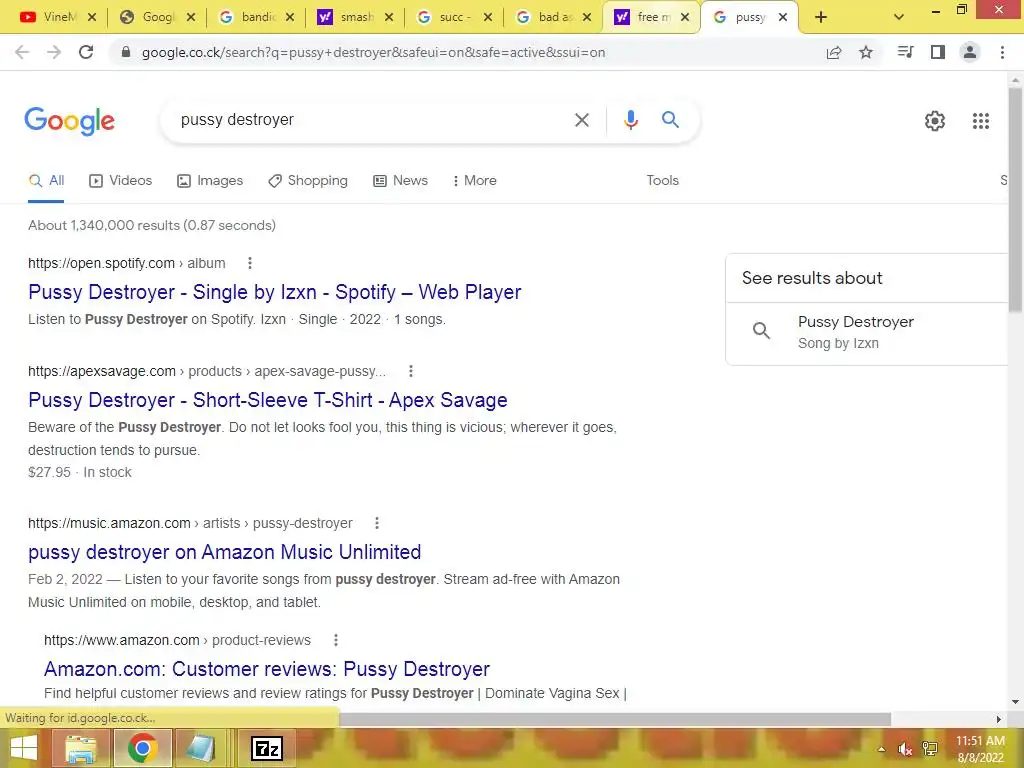The image size is (1024, 768).
Task: Open Google quick settings gear
Action: [935, 121]
